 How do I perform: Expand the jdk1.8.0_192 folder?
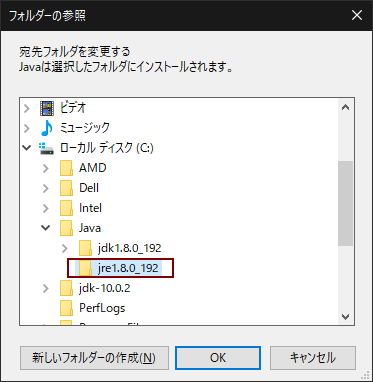[x=65, y=248]
